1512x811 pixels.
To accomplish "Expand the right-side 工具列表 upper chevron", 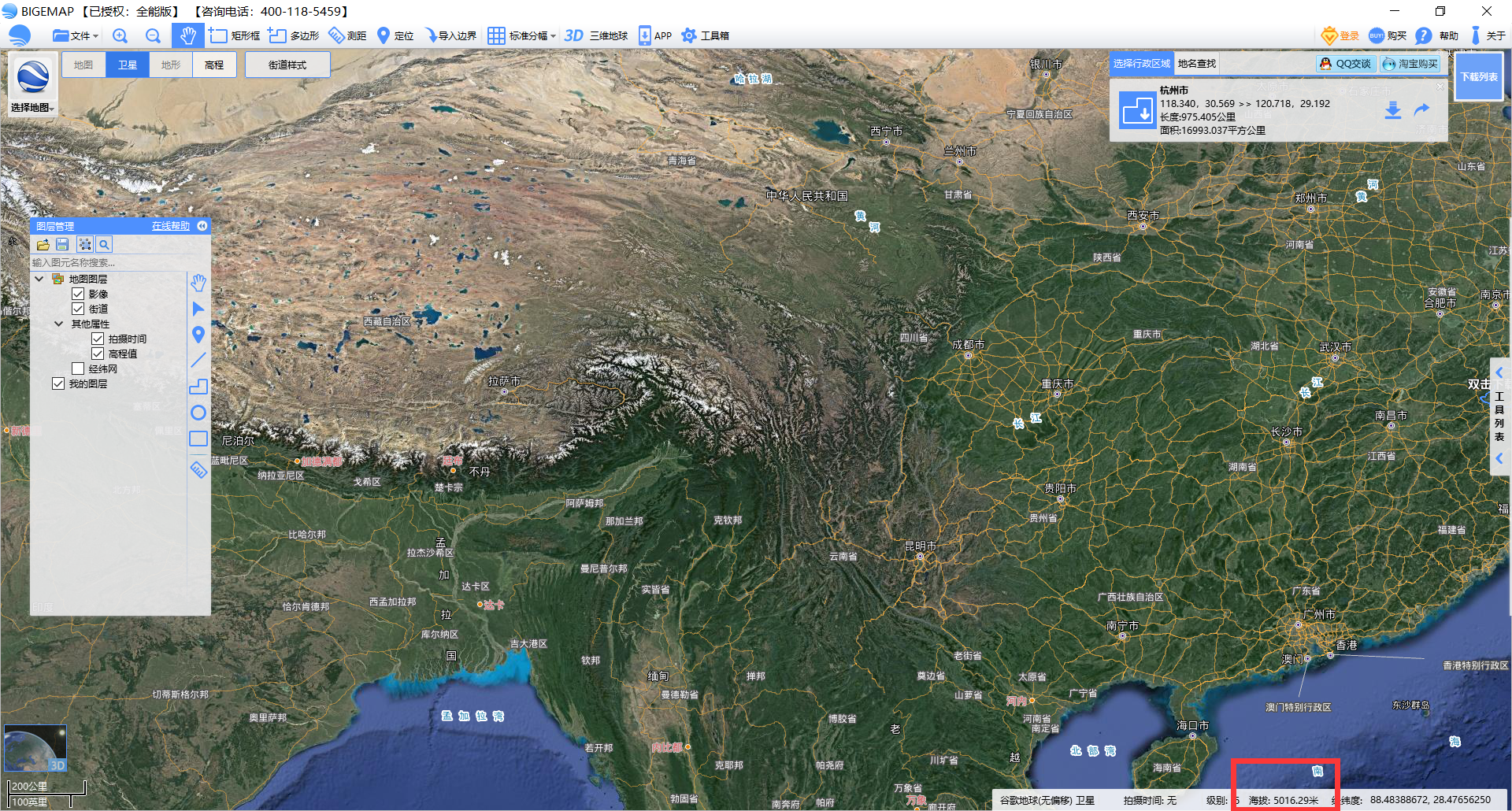I will 1499,372.
